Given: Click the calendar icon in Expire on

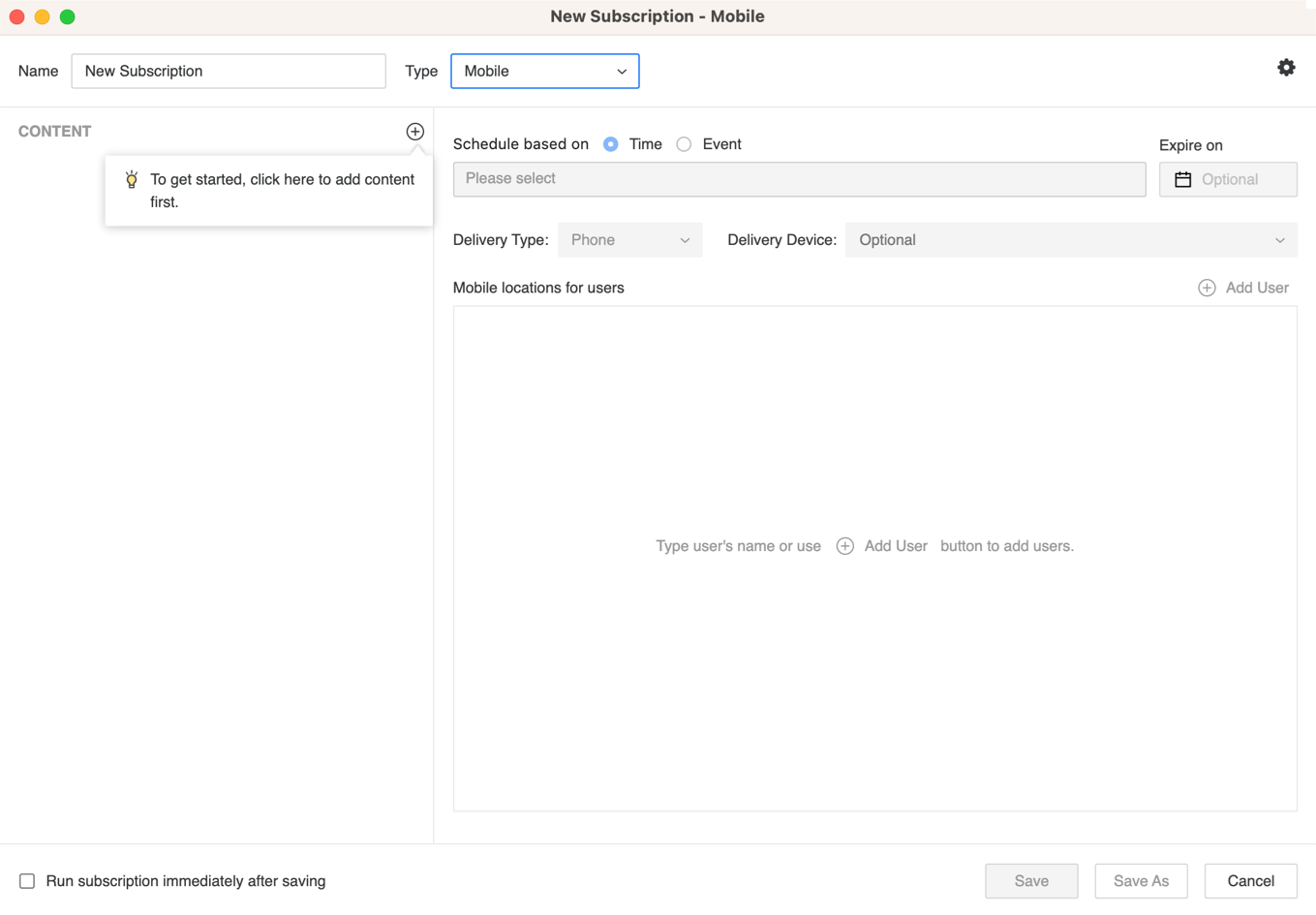Looking at the screenshot, I should pos(1182,180).
